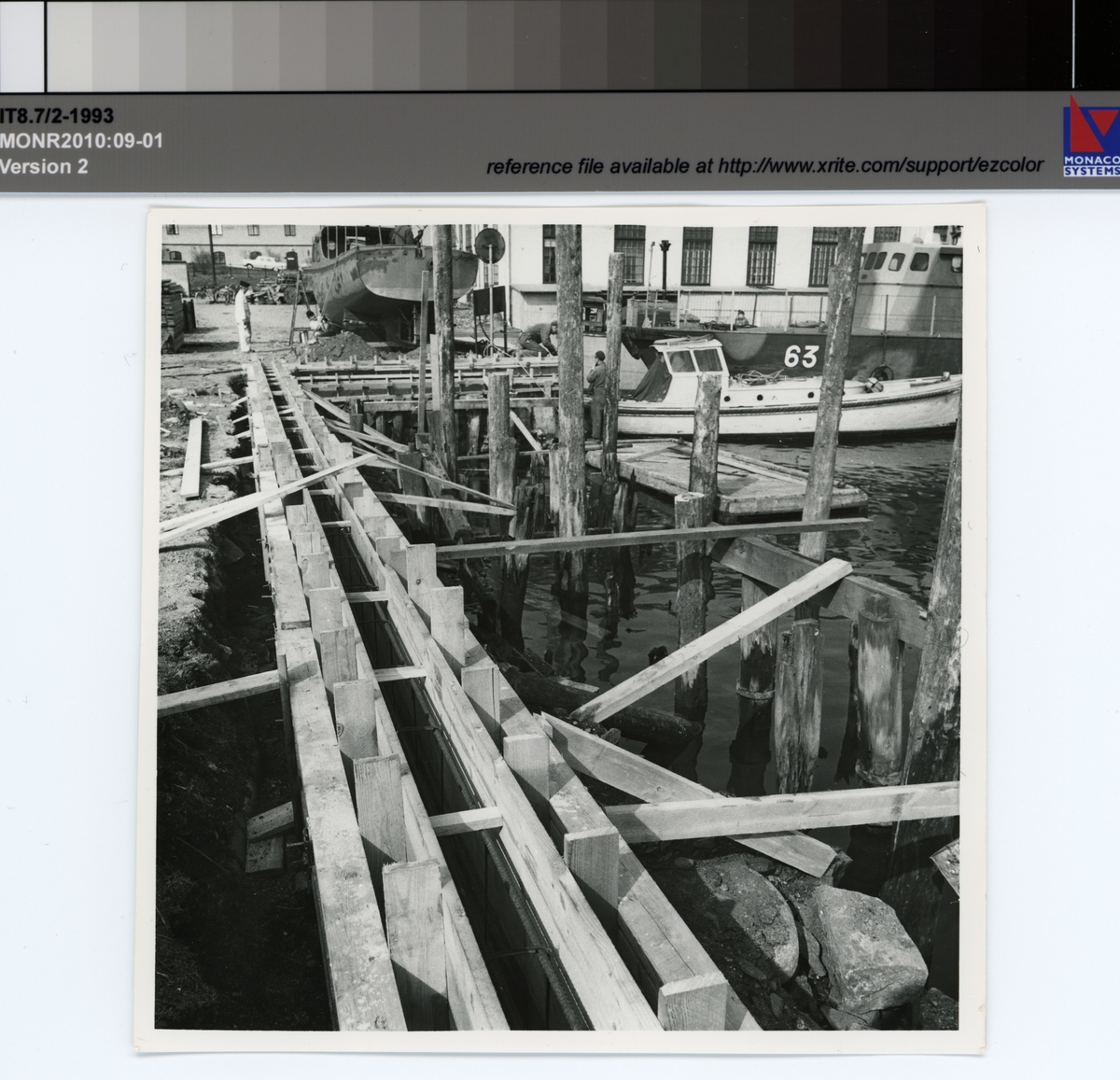1120x1080 pixels.
Task: Click the number 63 on the ship hull
Action: coord(800,356)
